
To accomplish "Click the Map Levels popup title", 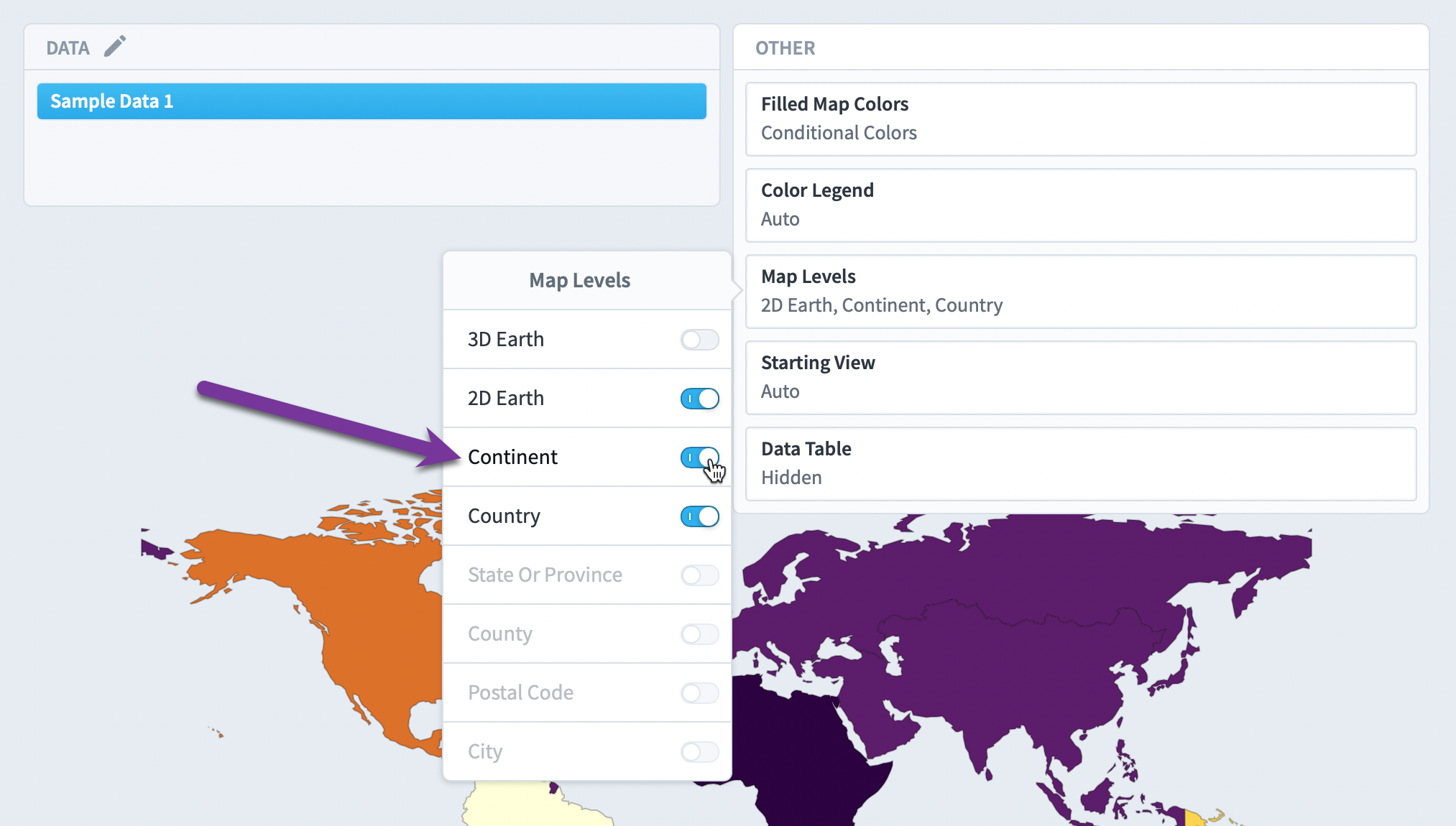I will pos(579,280).
